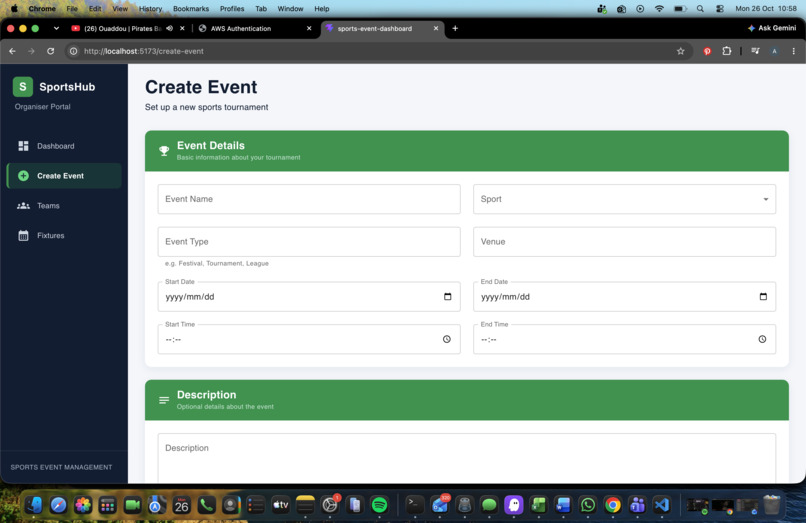806x523 pixels.
Task: Open Wi-Fi status menu
Action: [660, 9]
